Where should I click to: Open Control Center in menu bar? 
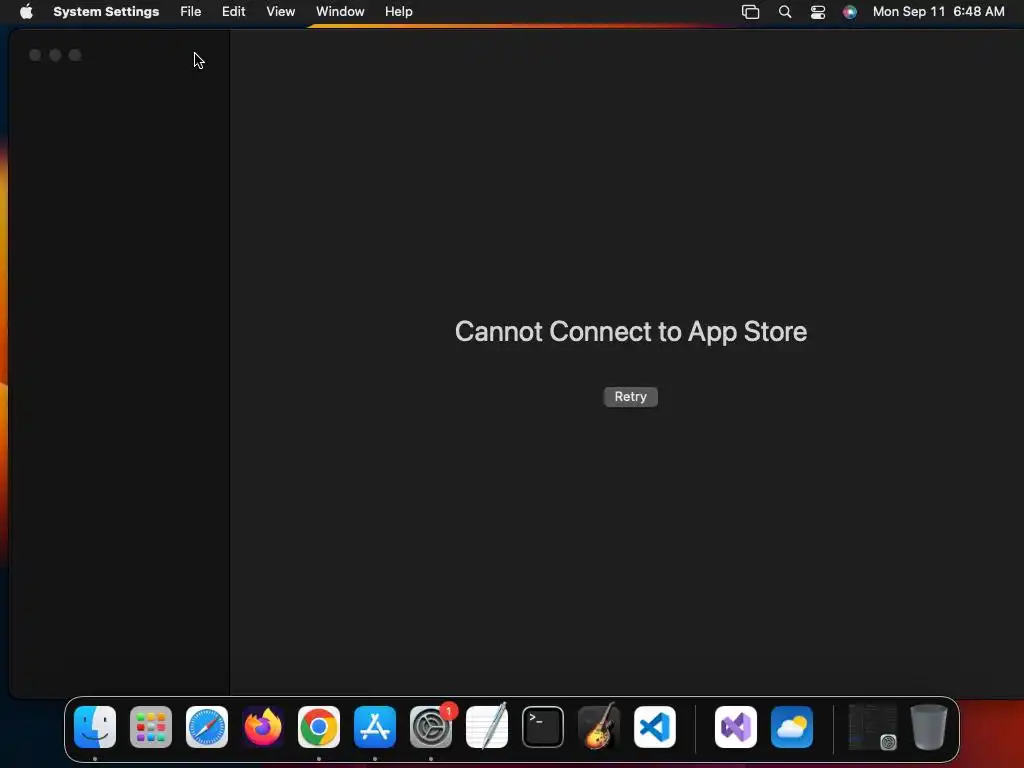[x=818, y=12]
